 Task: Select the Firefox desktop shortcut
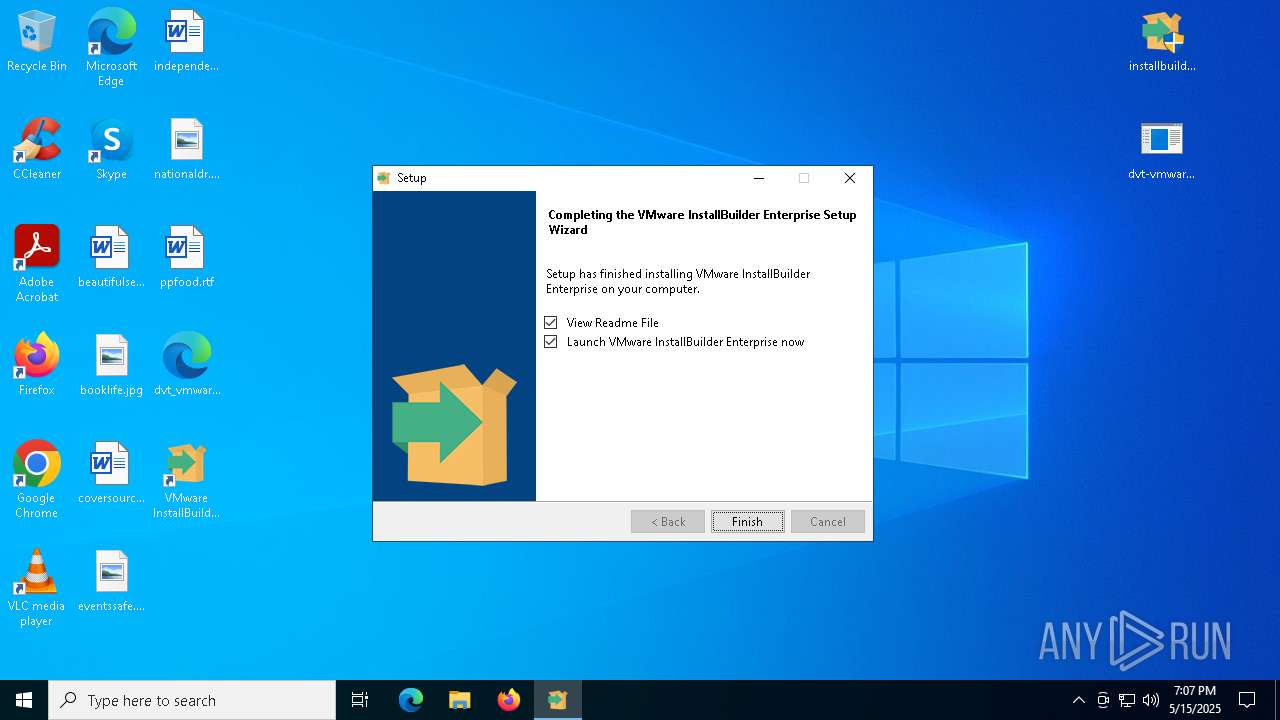[37, 365]
